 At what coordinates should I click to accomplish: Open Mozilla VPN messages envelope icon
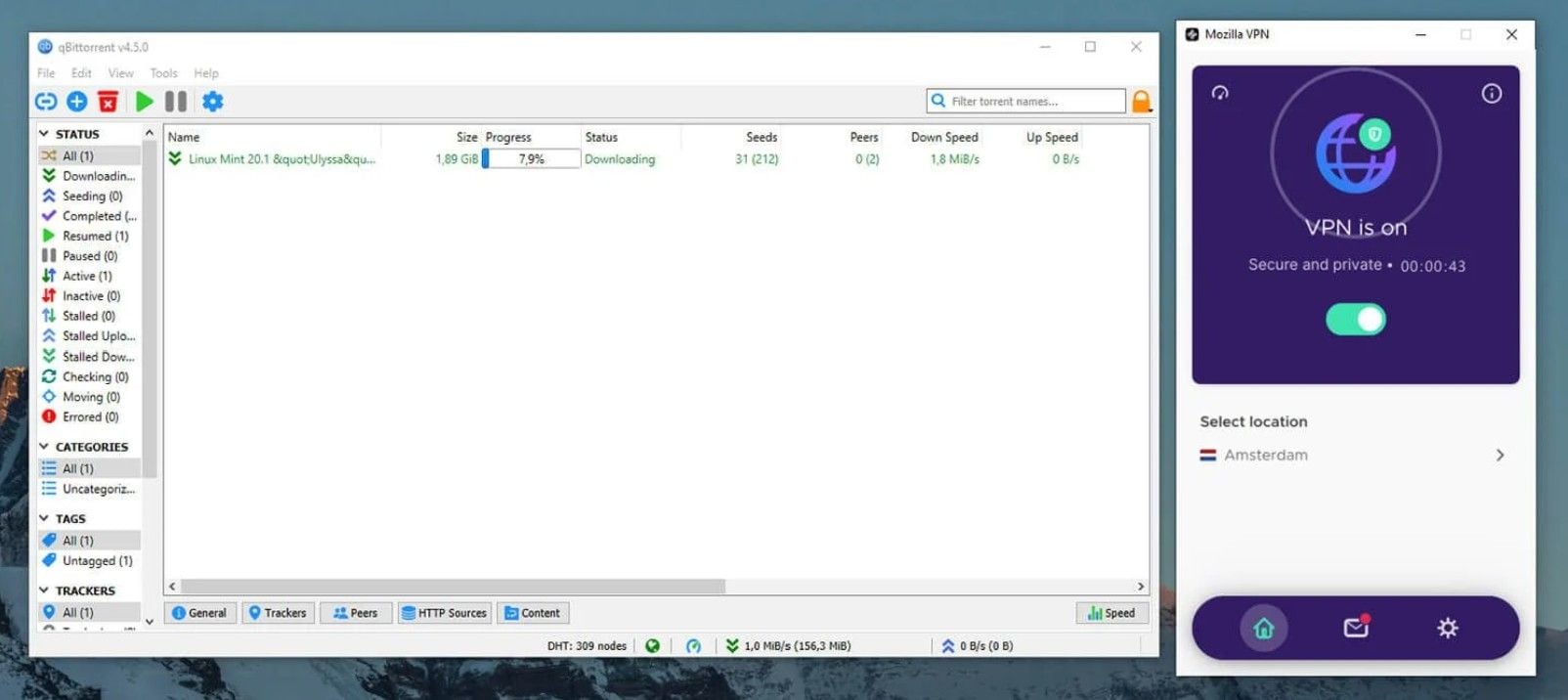point(1356,628)
